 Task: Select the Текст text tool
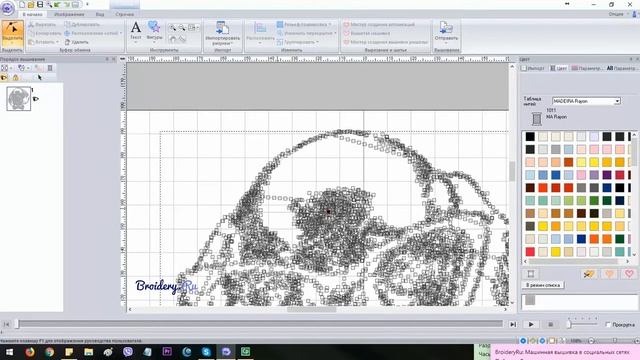(136, 31)
